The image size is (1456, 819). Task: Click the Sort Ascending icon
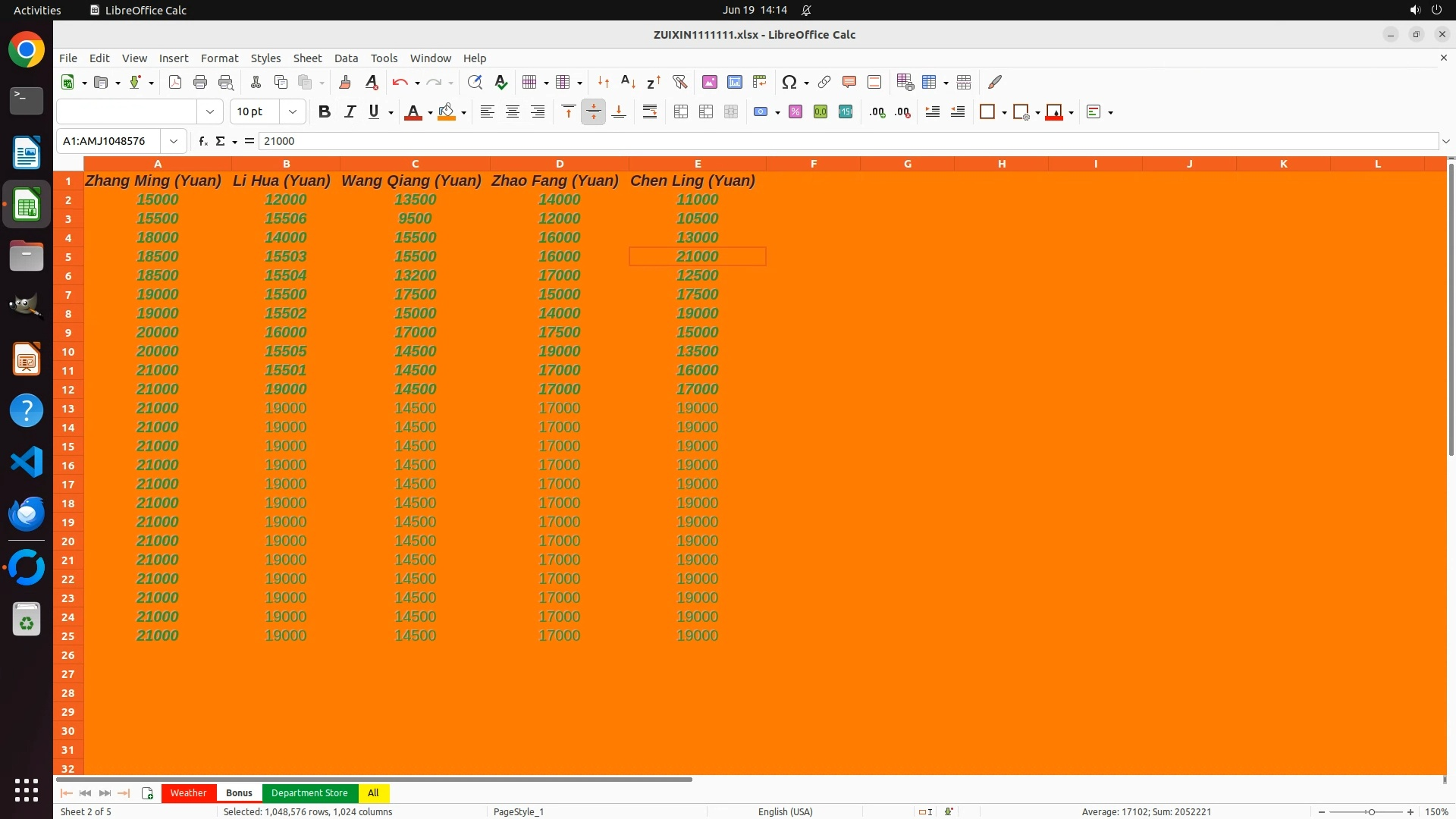tap(628, 82)
